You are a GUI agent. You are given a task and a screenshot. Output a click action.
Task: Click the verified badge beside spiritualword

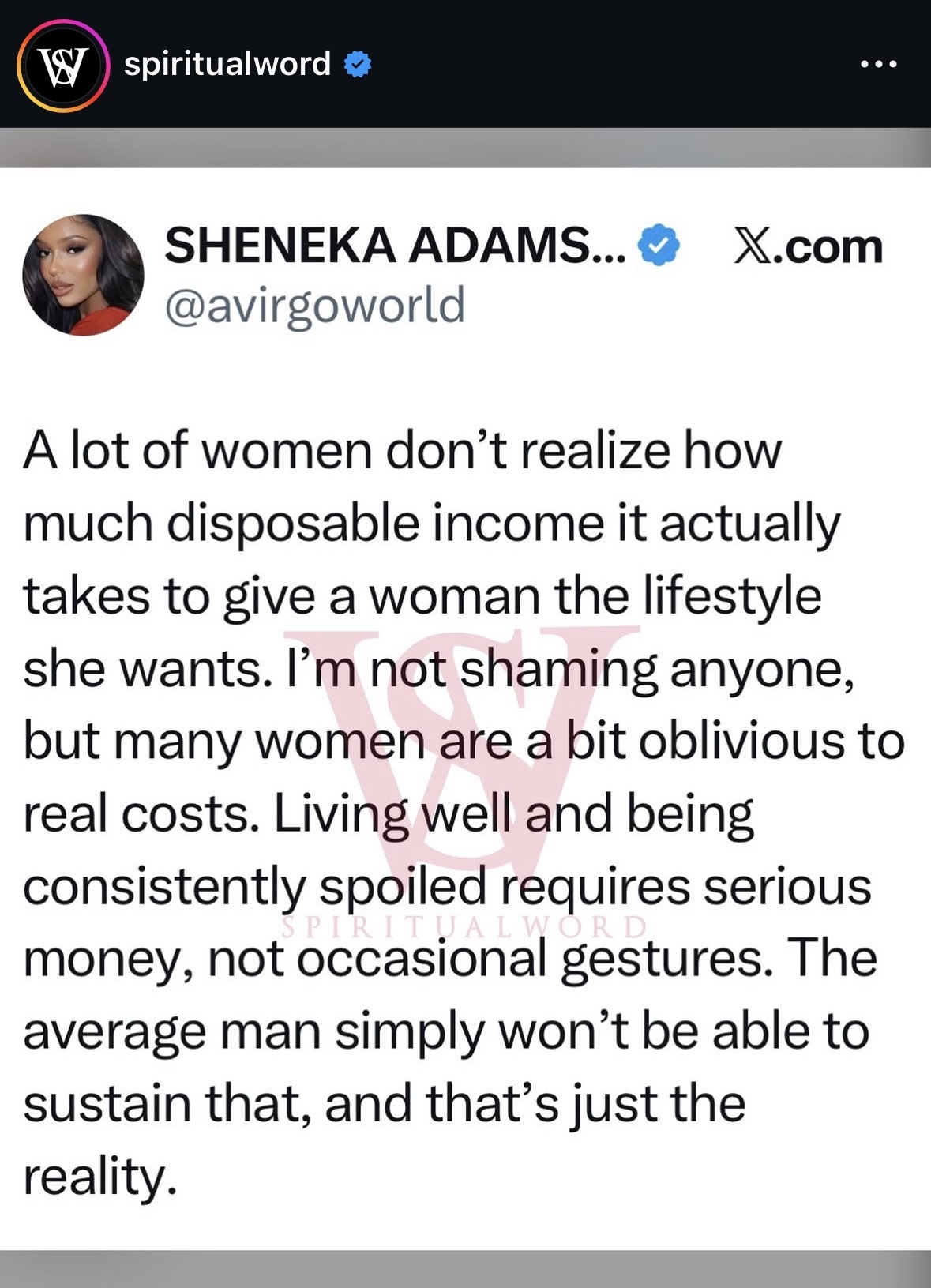[x=358, y=65]
